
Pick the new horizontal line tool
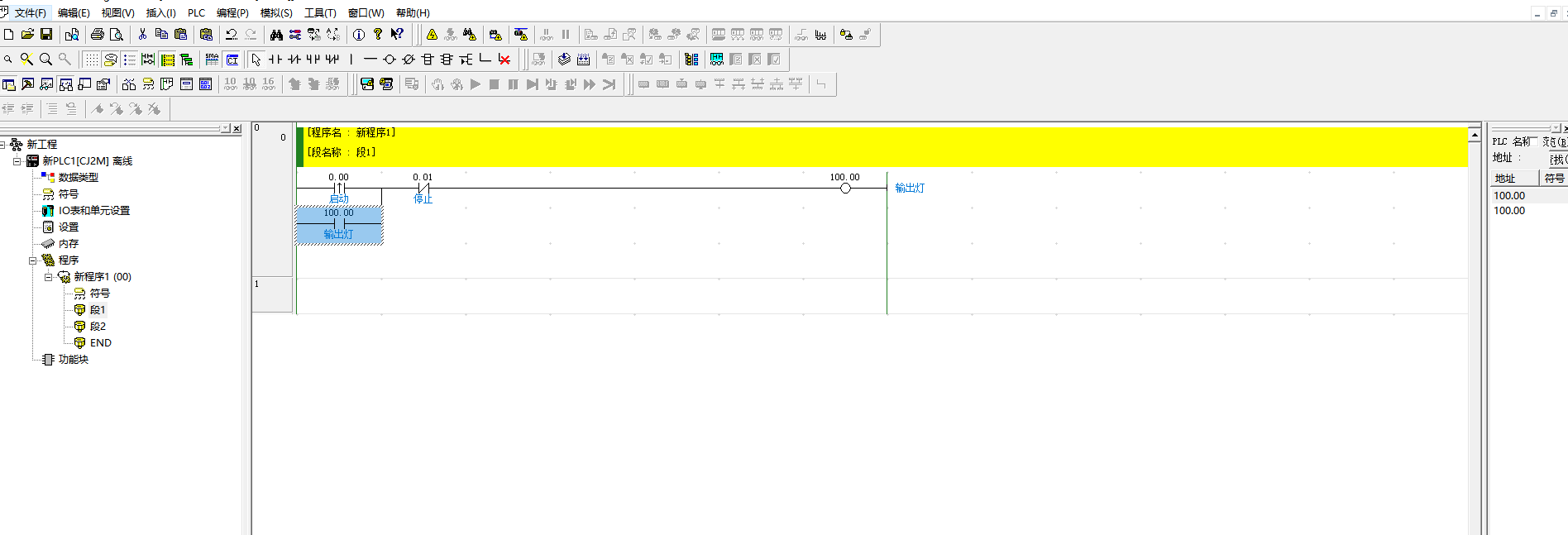pyautogui.click(x=370, y=60)
